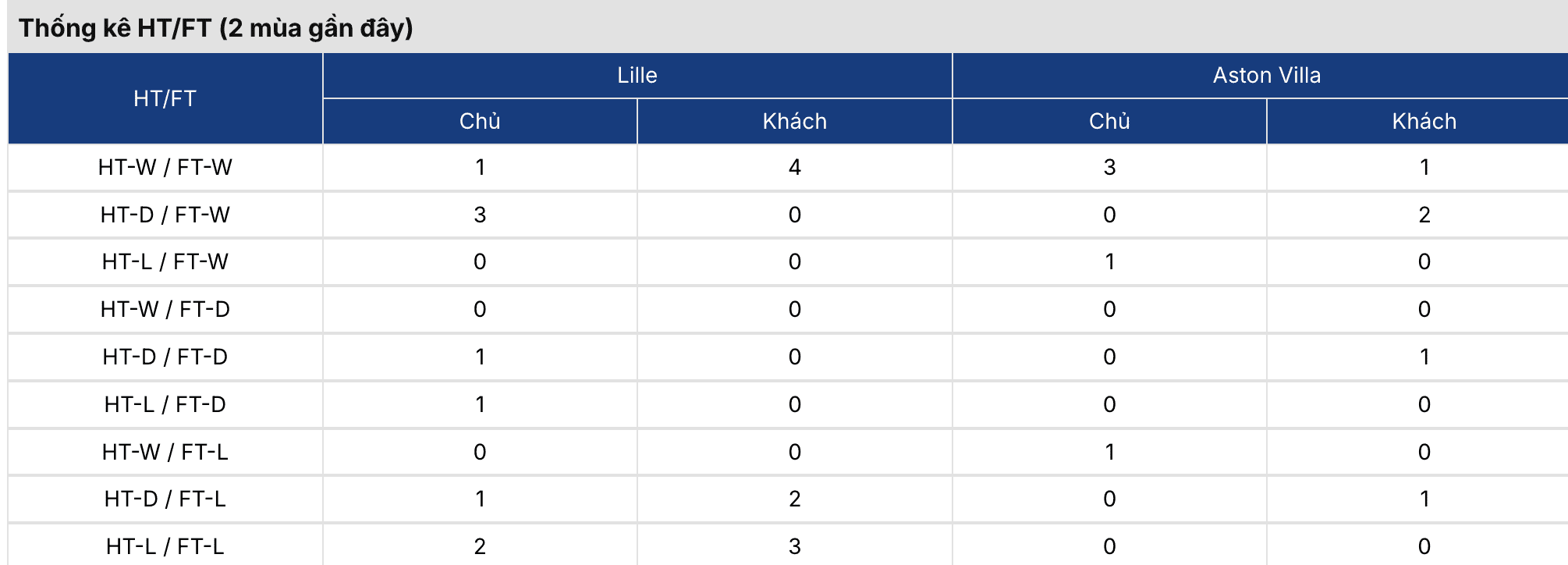Screen dimensions: 1568x565
Task: Select the HT-W / FT-W row label
Action: pyautogui.click(x=165, y=167)
